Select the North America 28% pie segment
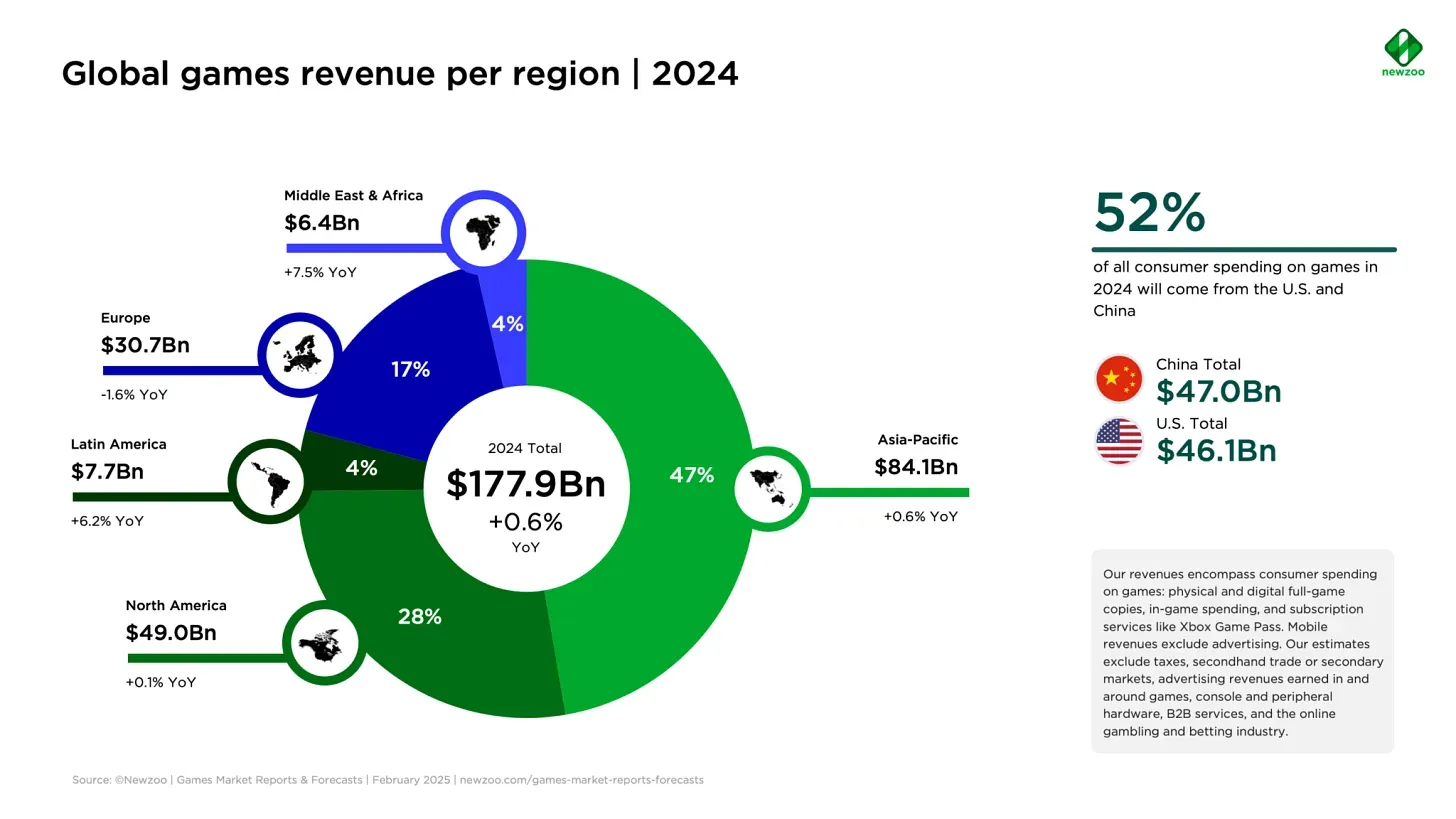This screenshot has height=819, width=1456. (420, 617)
